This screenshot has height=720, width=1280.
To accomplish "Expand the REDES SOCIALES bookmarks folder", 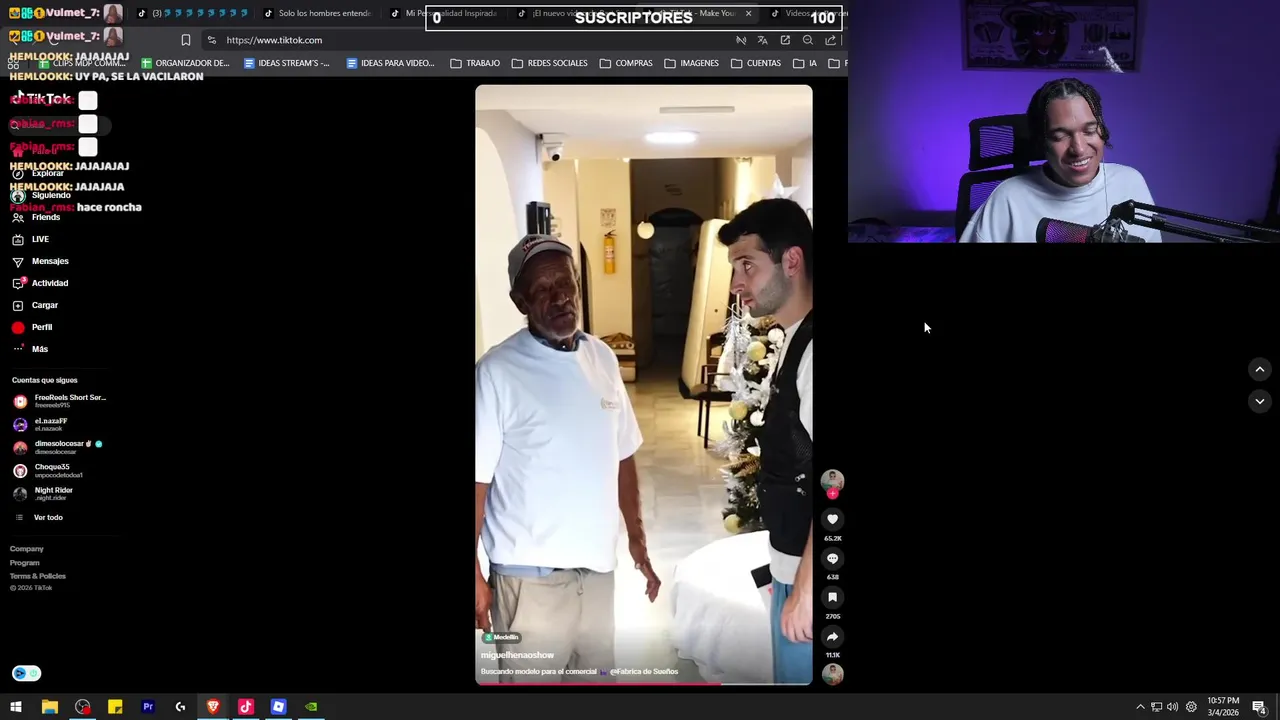I will point(549,63).
